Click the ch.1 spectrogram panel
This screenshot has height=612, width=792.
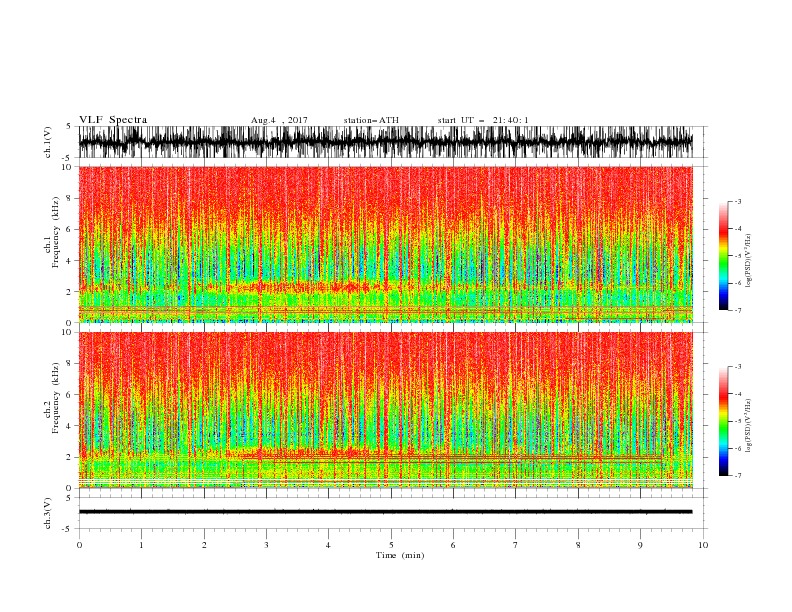386,244
